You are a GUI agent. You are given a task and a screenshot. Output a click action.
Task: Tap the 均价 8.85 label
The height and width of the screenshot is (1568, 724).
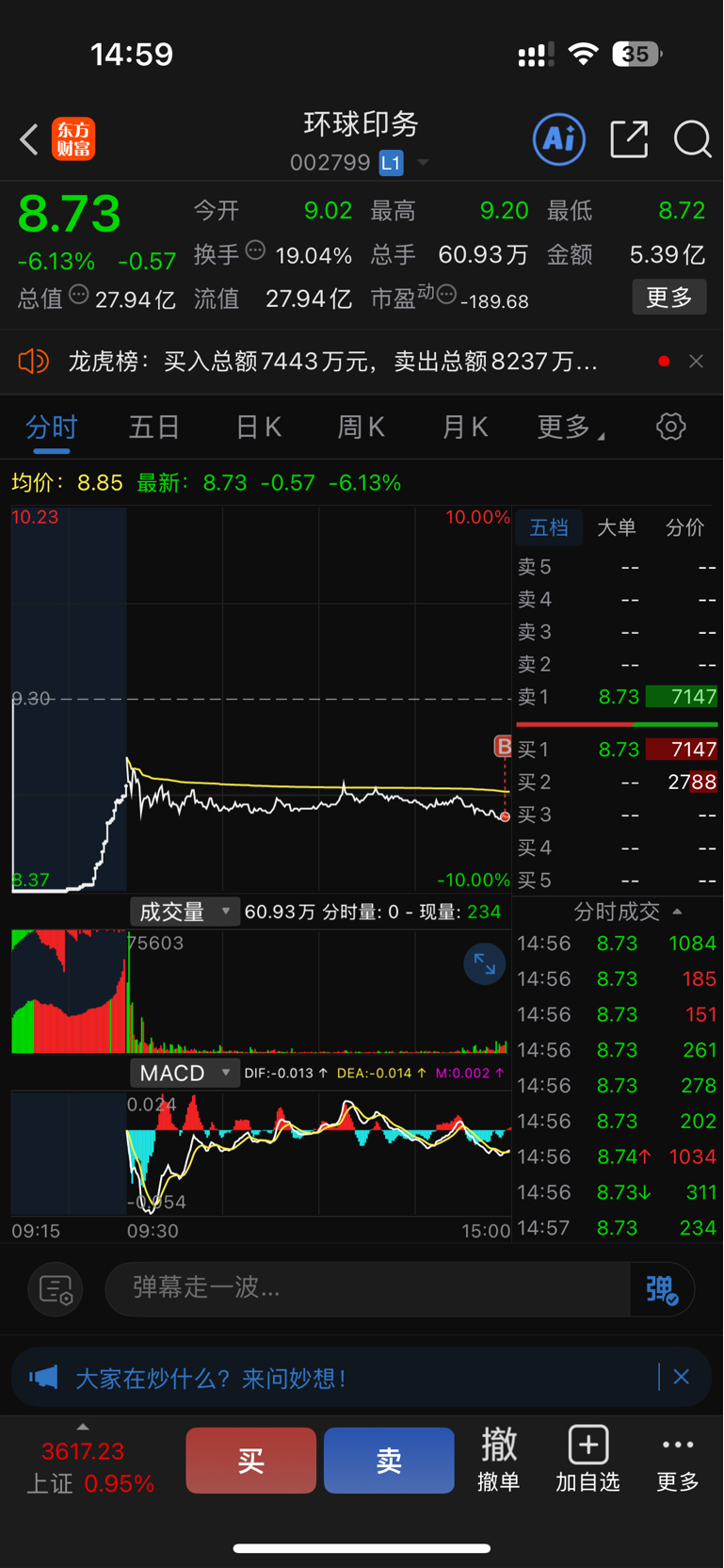(x=67, y=483)
